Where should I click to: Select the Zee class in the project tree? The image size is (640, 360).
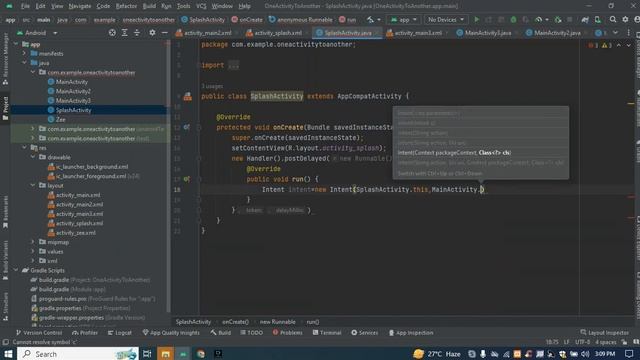(x=60, y=120)
